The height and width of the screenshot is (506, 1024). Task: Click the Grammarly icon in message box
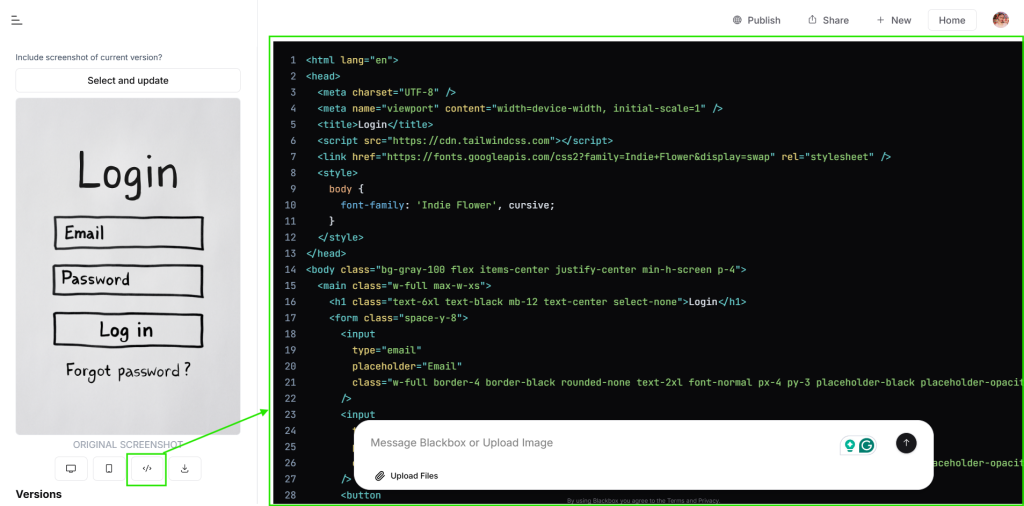click(867, 445)
